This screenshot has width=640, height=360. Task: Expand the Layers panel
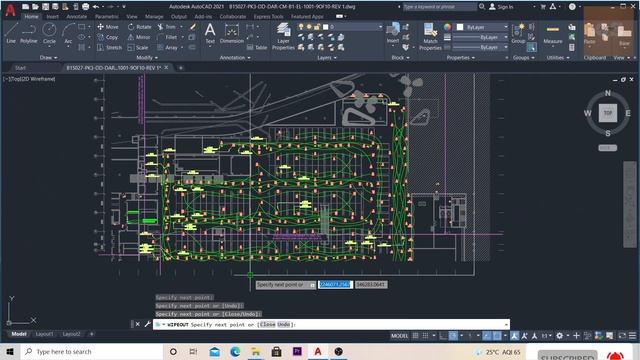pos(327,58)
